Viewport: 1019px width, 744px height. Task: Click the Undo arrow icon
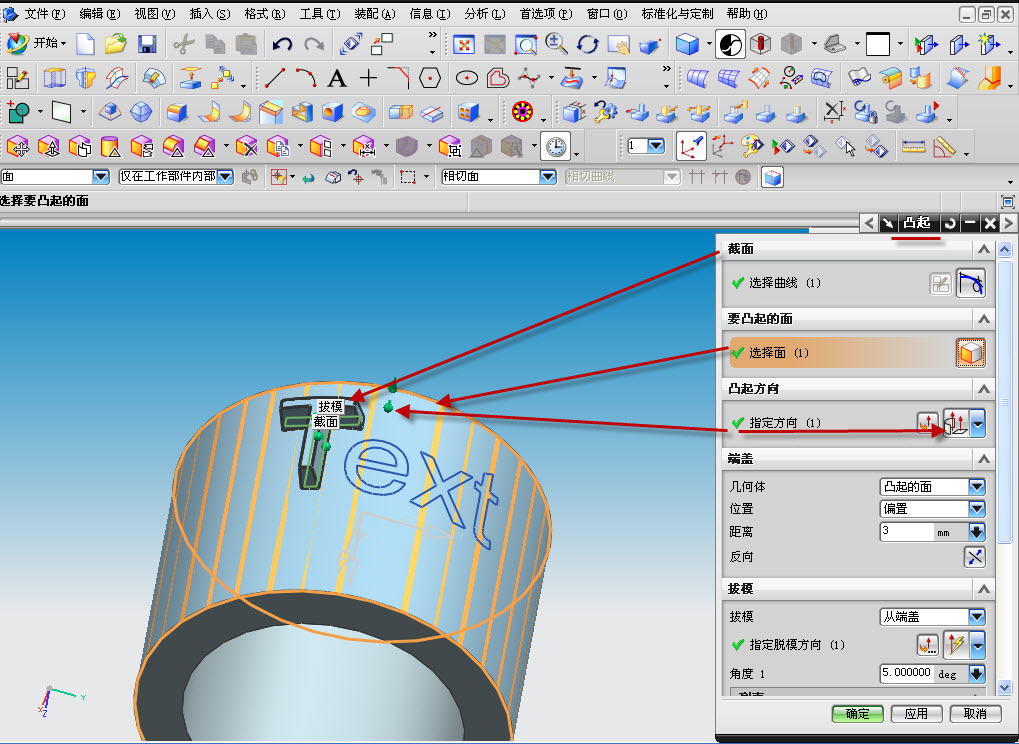tap(282, 44)
